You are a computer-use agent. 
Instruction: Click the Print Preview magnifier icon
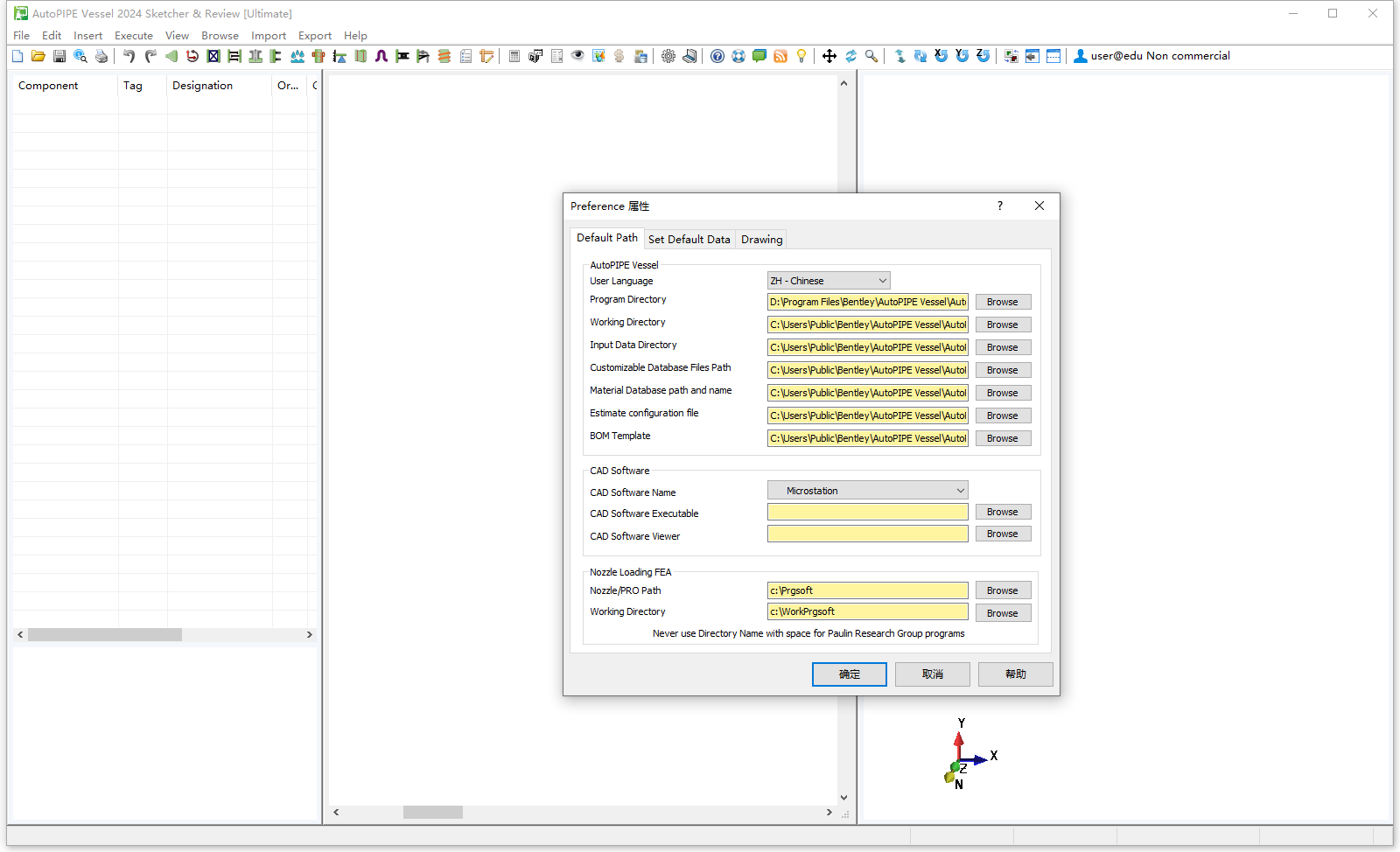click(x=80, y=56)
